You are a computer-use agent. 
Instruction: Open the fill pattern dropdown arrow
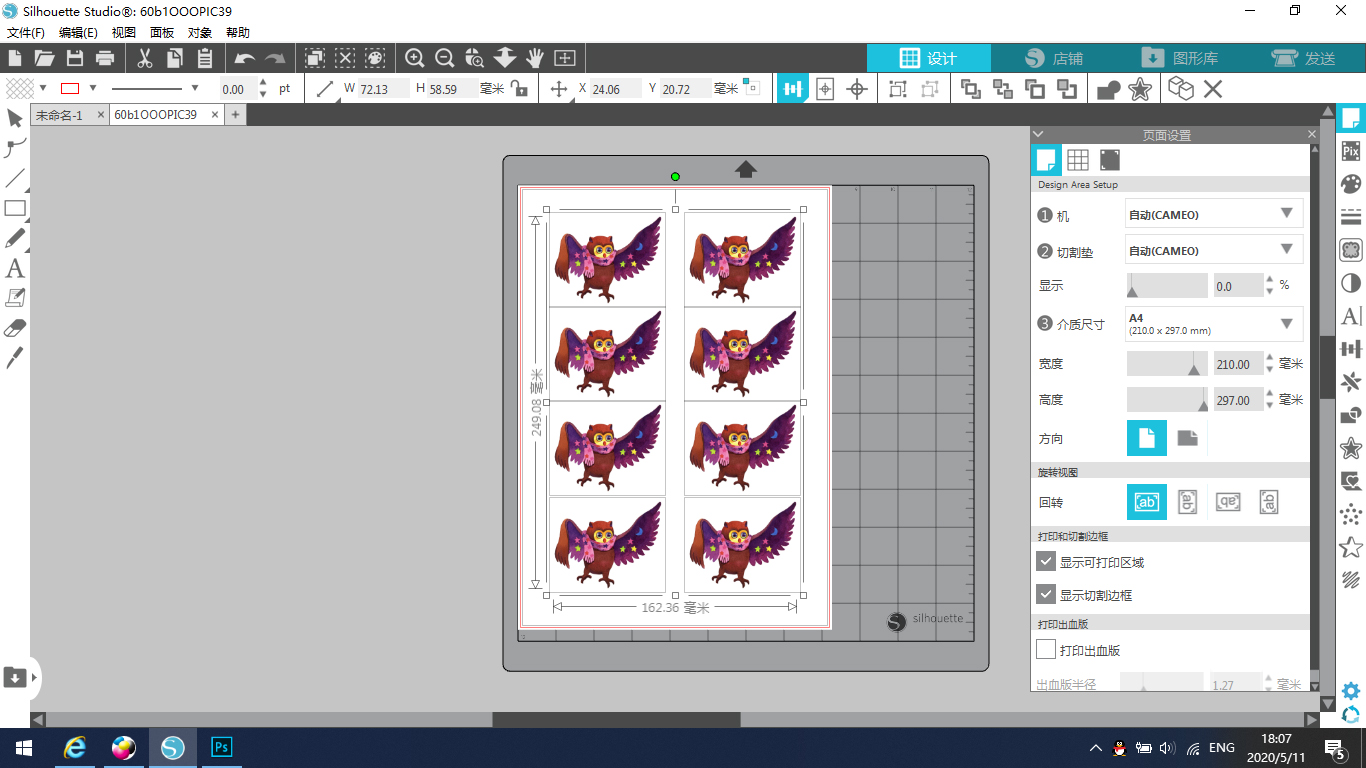click(x=43, y=88)
